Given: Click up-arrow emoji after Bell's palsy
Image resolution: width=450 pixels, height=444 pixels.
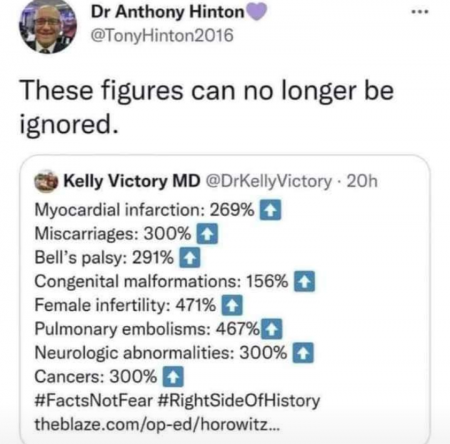Looking at the screenshot, I should [190, 258].
